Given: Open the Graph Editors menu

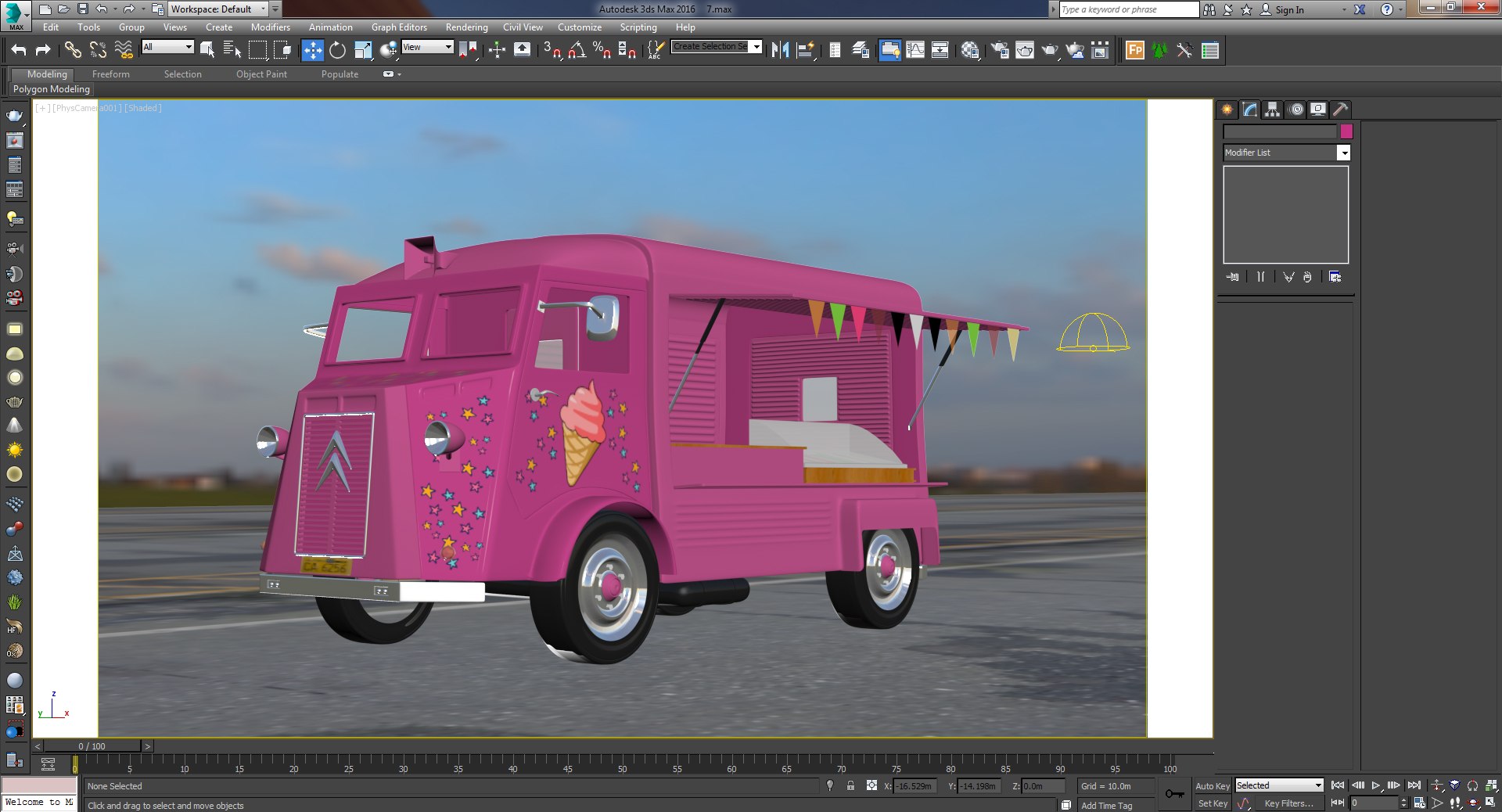Looking at the screenshot, I should click(399, 27).
